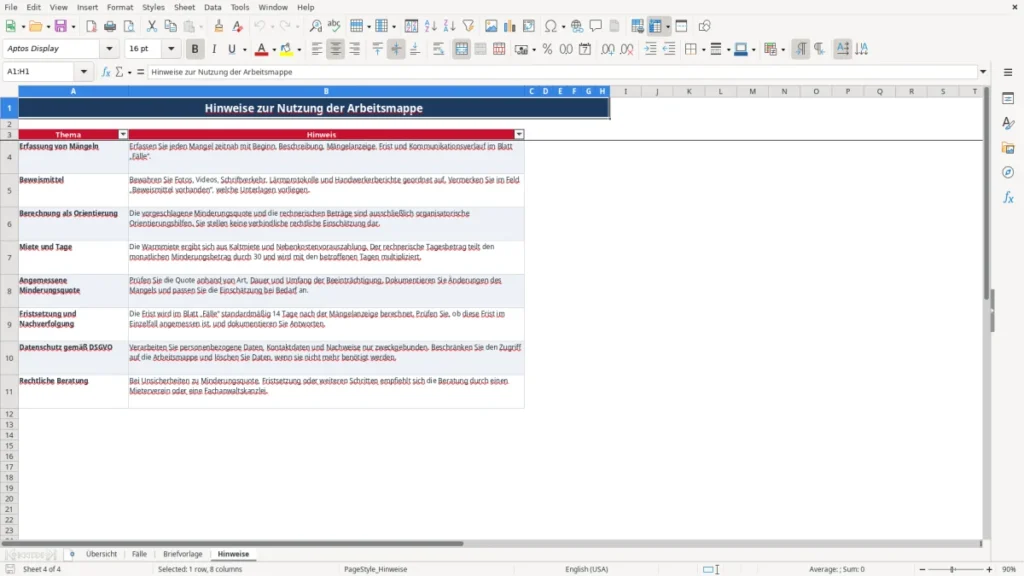Click the zoom in plus button
The width and height of the screenshot is (1024, 576).
point(989,569)
